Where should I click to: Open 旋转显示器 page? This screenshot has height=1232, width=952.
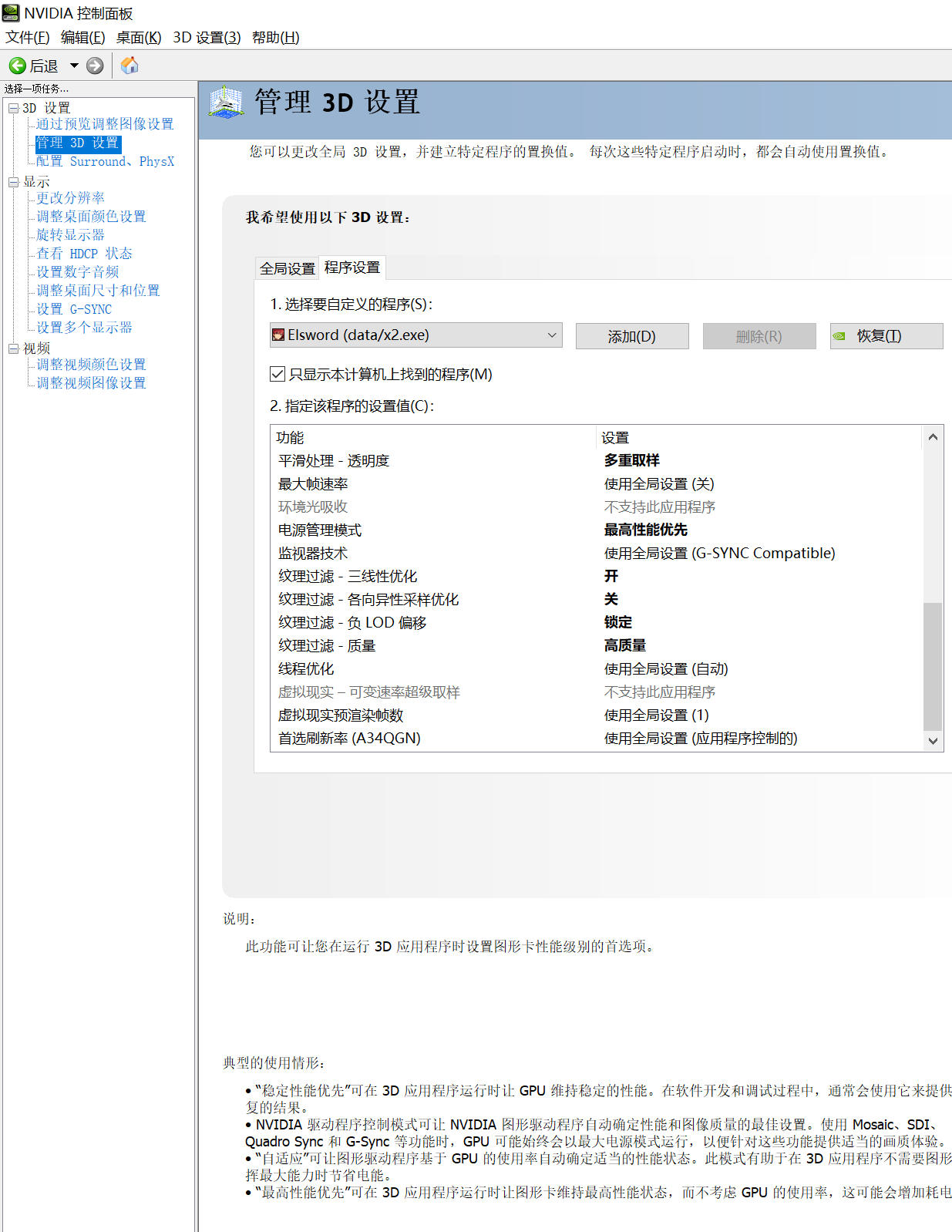pos(70,235)
